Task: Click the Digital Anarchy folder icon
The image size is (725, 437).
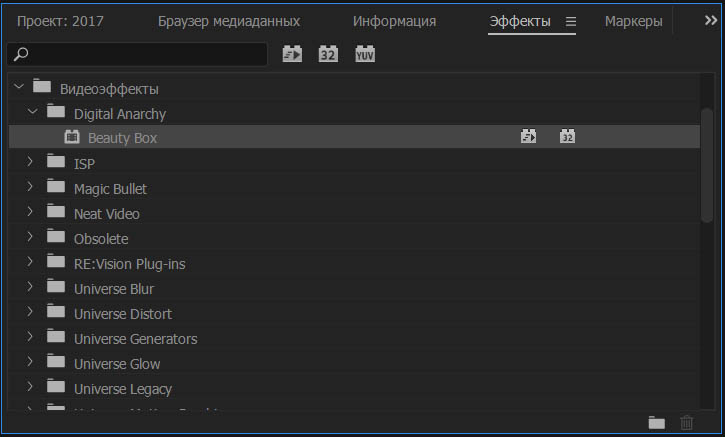Action: [56, 111]
